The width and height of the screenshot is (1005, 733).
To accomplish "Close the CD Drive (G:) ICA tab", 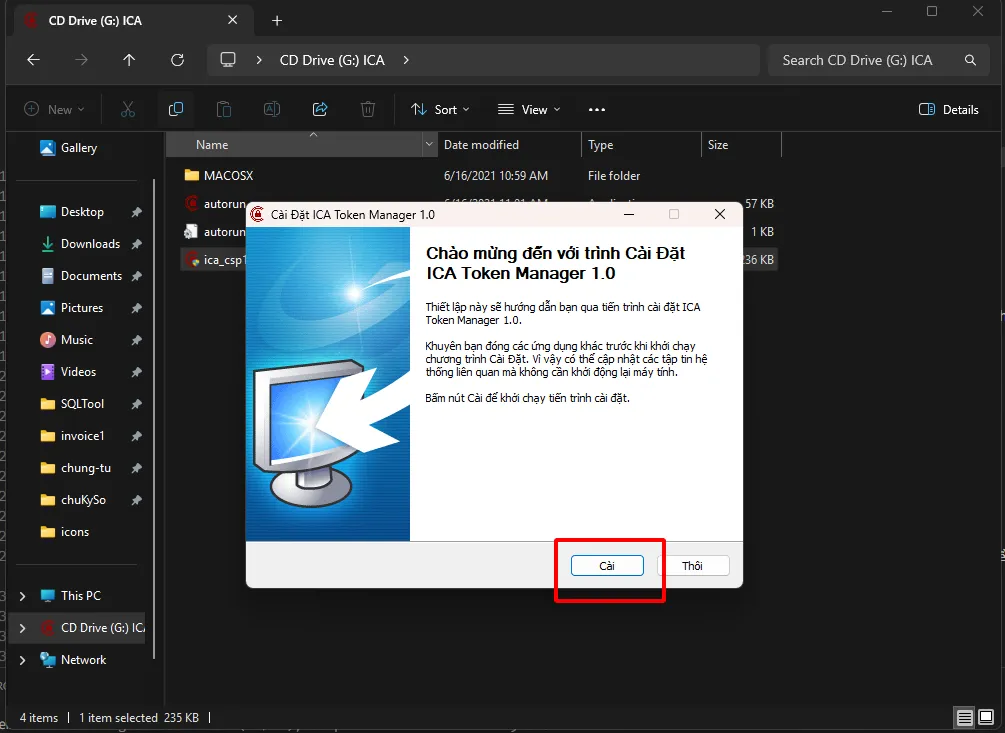I will tap(233, 20).
